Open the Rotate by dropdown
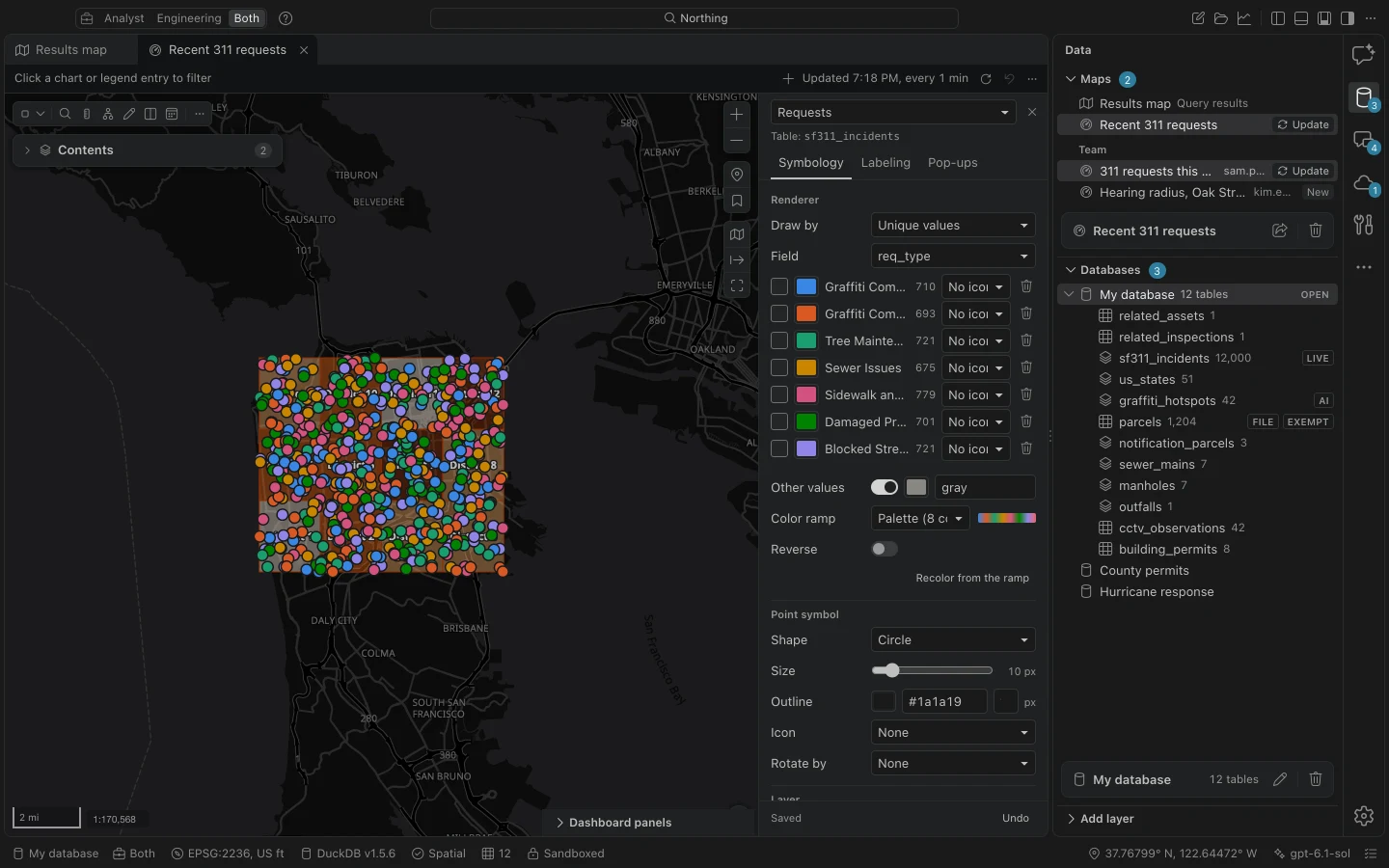This screenshot has height=868, width=1389. point(953,763)
